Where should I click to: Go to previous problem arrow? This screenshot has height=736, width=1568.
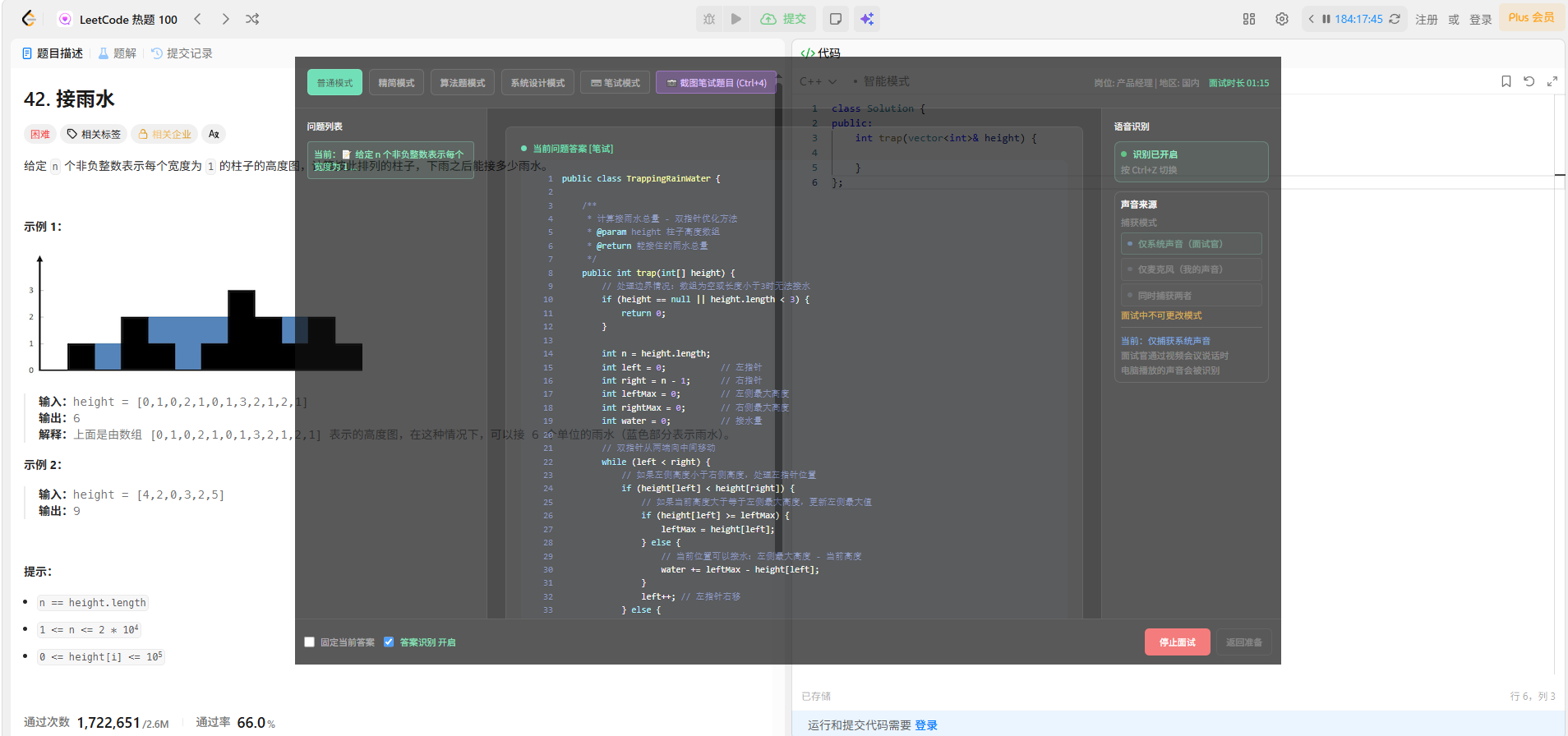197,19
